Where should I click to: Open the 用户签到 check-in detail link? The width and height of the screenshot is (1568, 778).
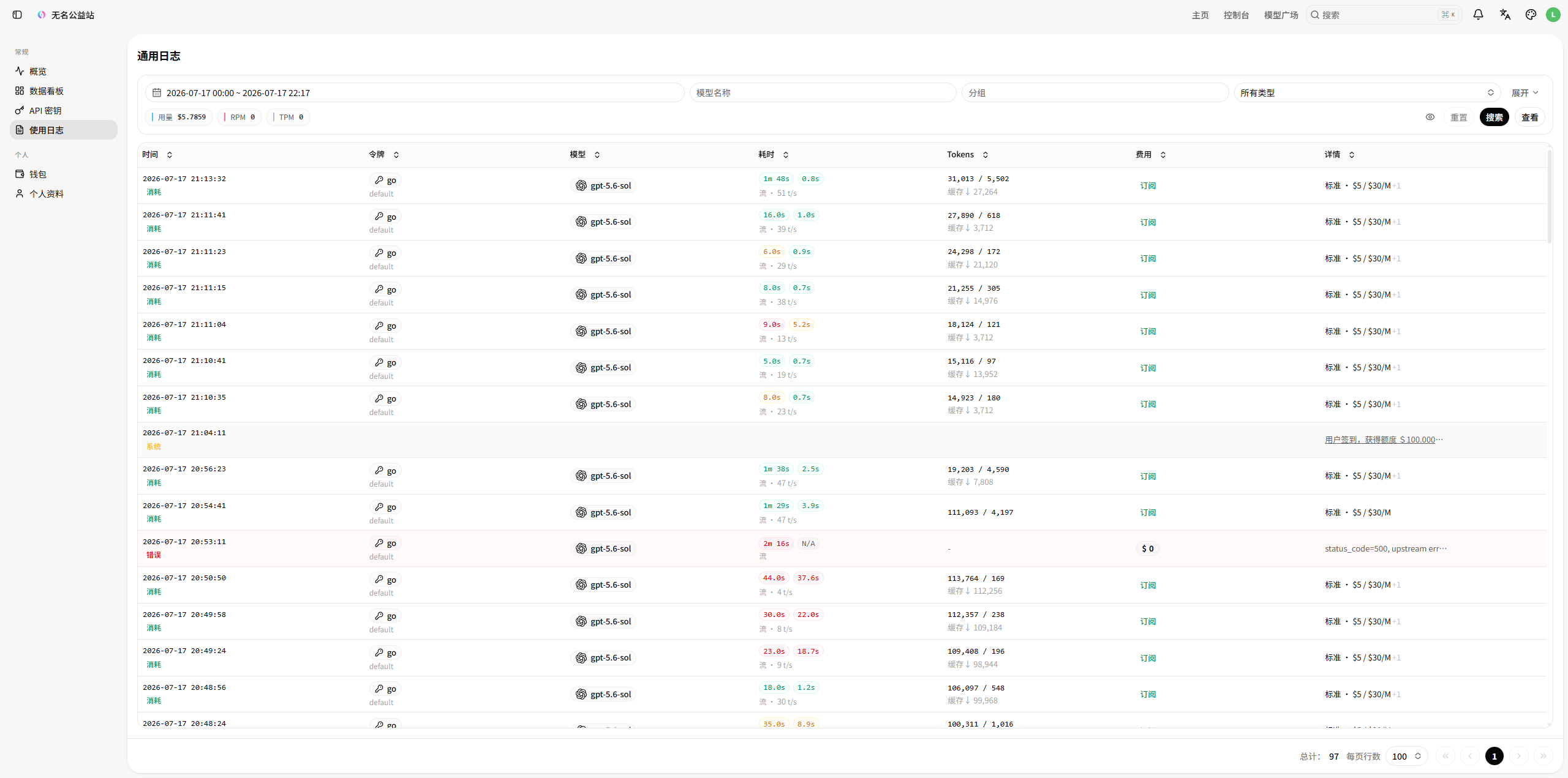coord(1384,439)
